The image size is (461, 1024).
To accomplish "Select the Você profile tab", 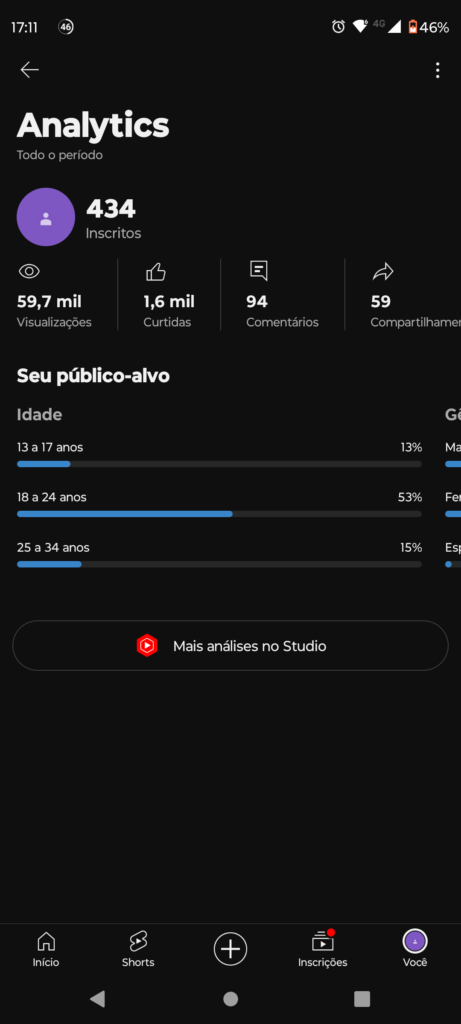I will [x=415, y=949].
